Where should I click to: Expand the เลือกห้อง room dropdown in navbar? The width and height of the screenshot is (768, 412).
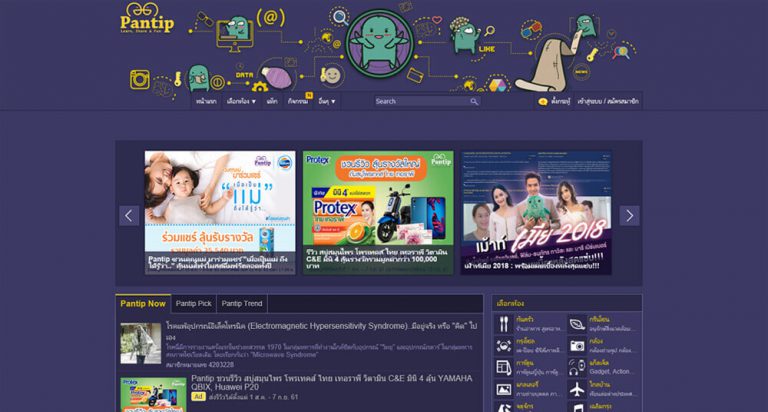coord(241,101)
